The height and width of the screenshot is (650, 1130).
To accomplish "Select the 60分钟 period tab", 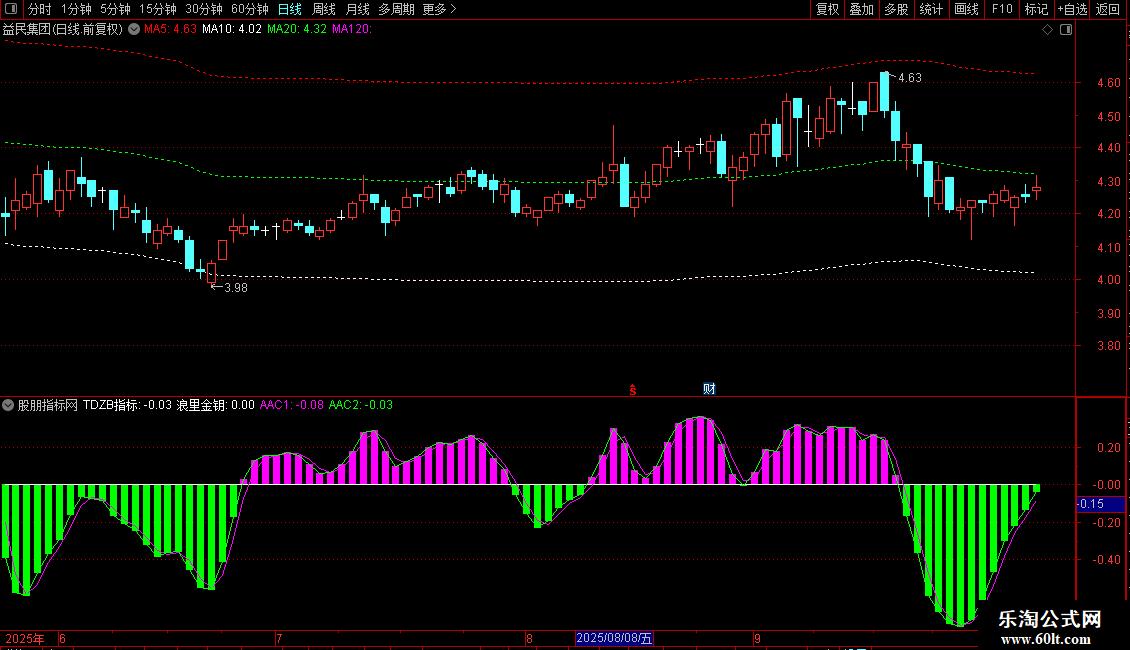I will coord(250,9).
